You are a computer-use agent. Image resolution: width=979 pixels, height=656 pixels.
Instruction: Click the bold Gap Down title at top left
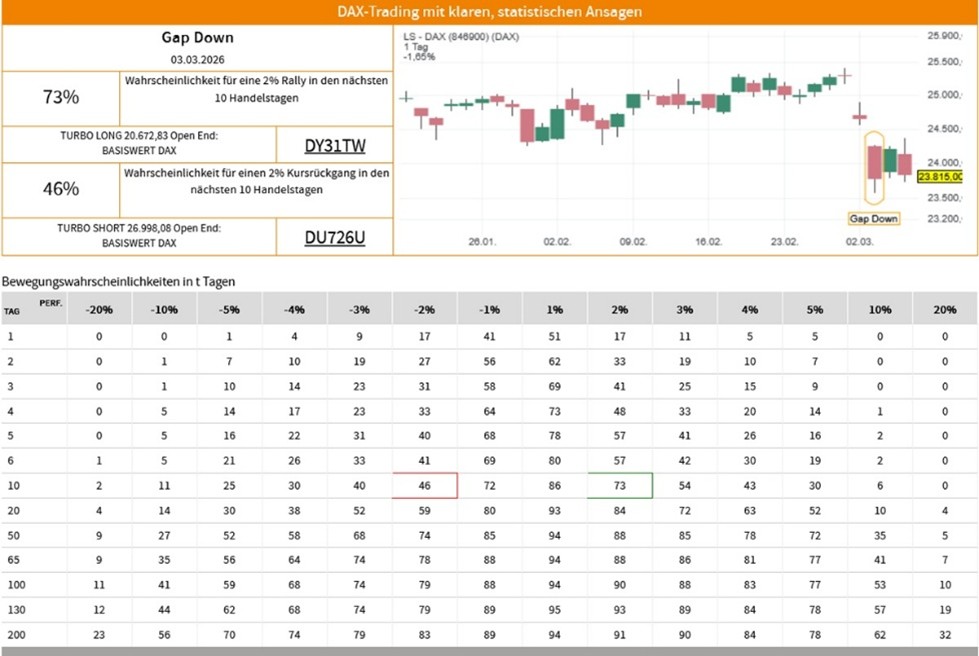coord(197,38)
